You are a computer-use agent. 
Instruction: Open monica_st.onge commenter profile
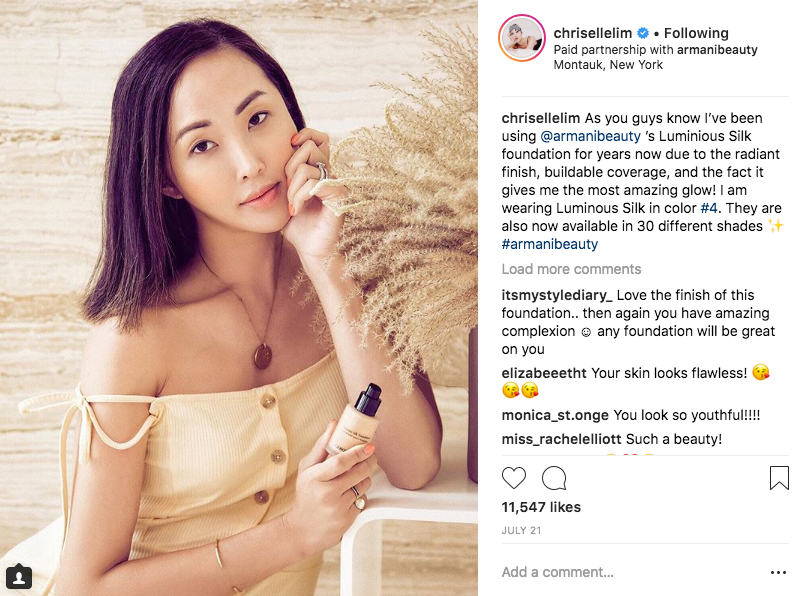tap(555, 415)
